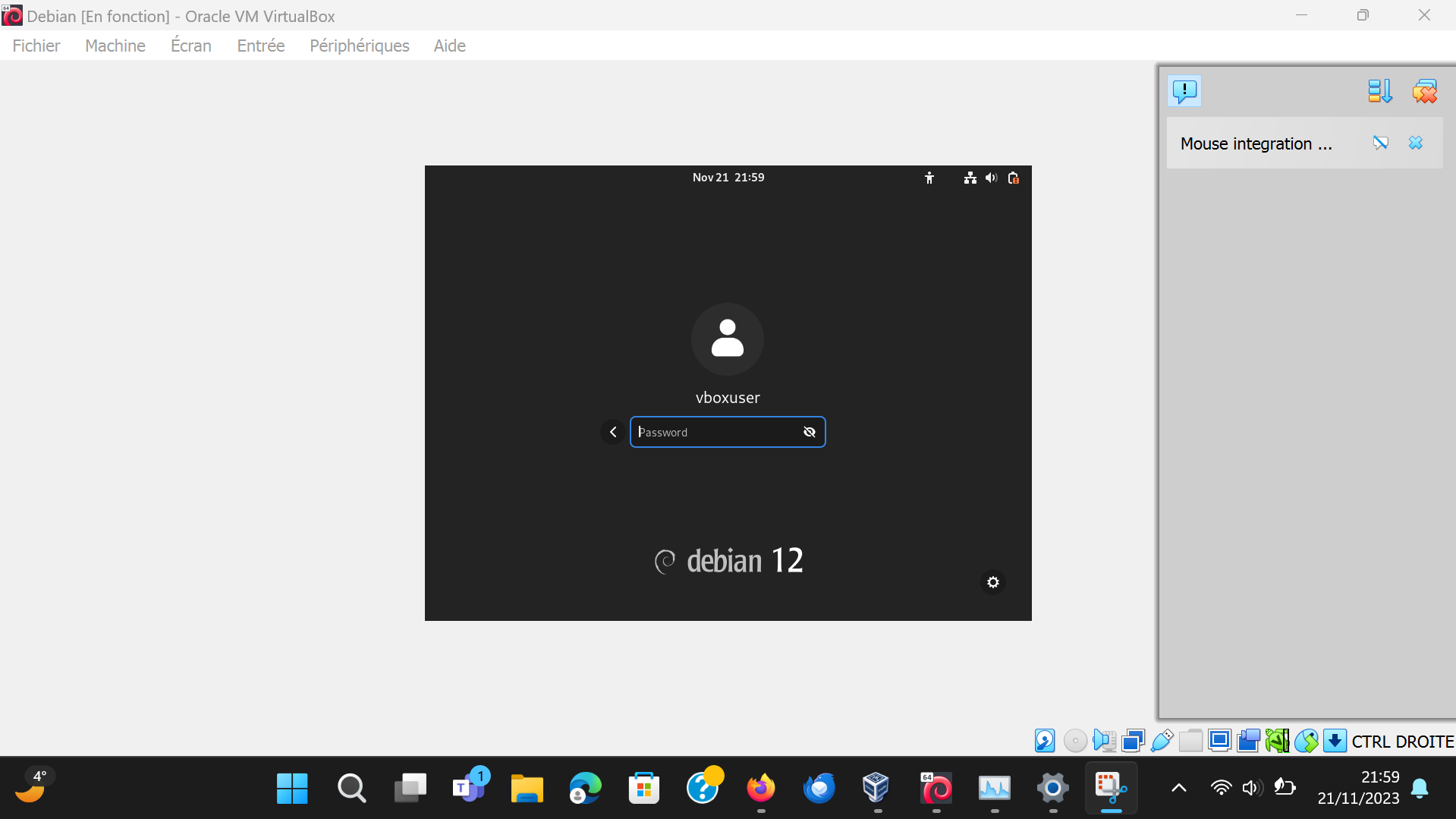
Task: Toggle the notification center speech-bubble button
Action: pyautogui.click(x=1184, y=91)
